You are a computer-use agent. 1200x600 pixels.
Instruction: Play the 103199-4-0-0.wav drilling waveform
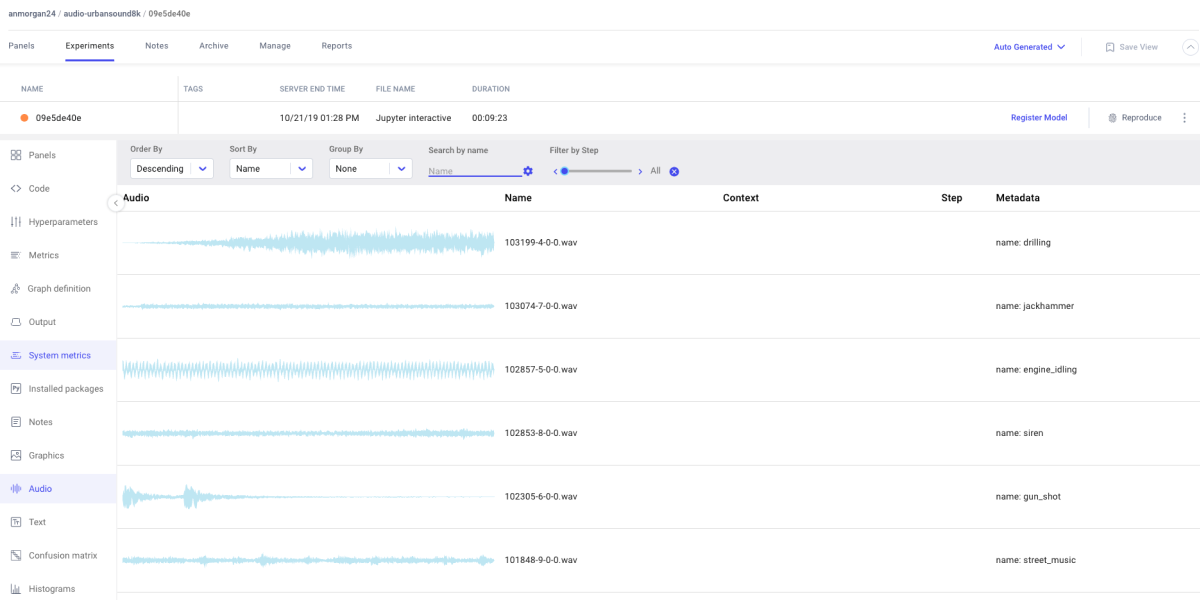point(308,243)
